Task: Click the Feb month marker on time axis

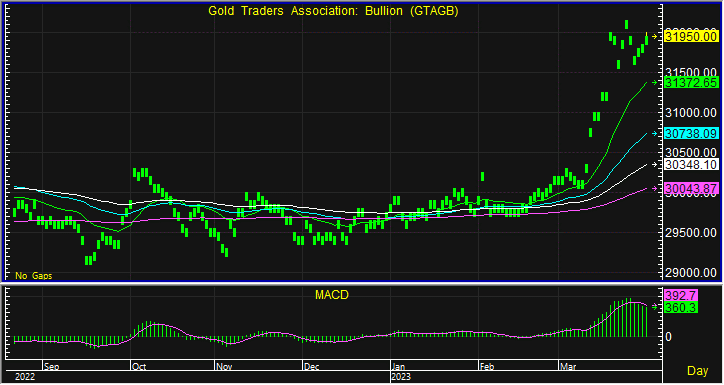Action: coord(487,367)
